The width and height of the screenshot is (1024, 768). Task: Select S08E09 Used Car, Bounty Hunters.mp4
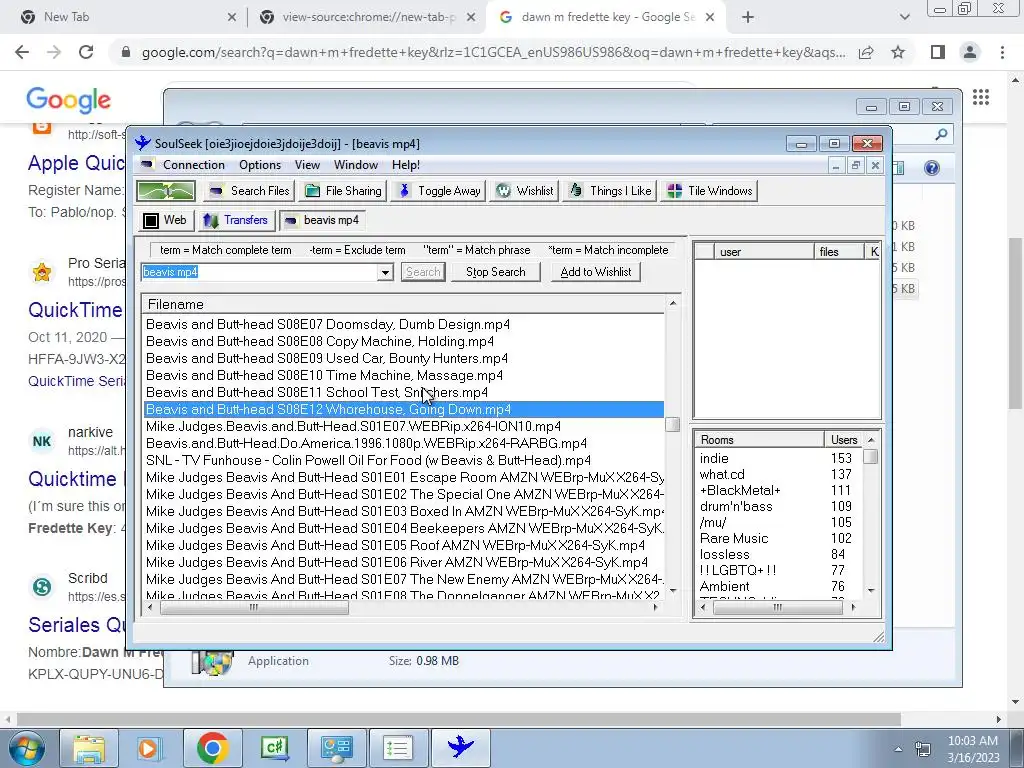(404, 359)
